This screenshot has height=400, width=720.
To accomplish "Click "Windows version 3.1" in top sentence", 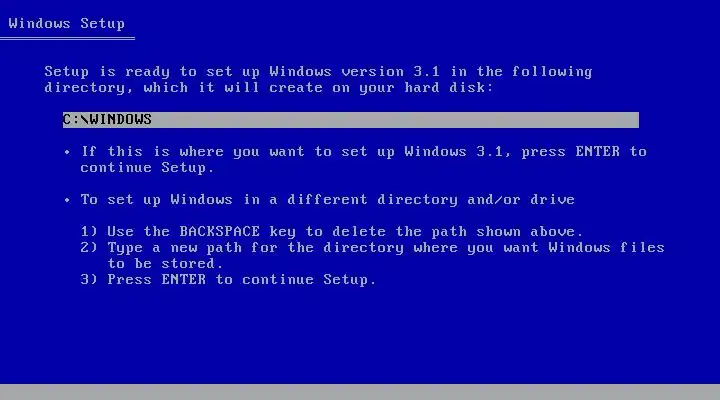I will [354, 72].
